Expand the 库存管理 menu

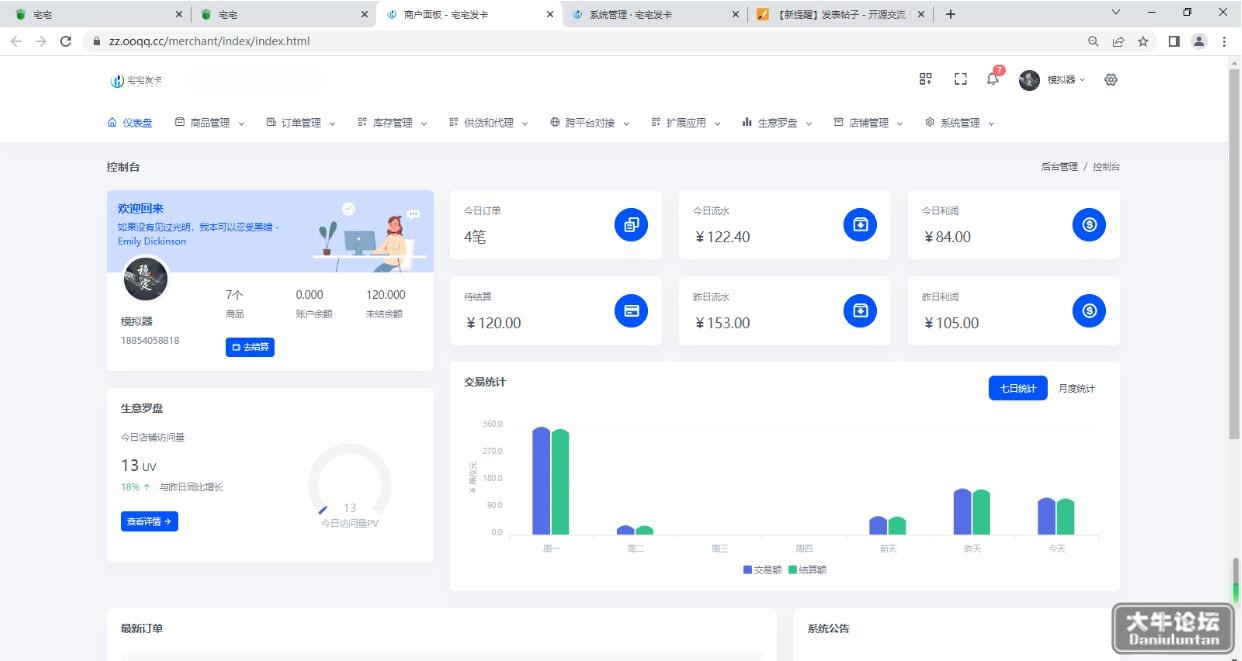(x=392, y=123)
